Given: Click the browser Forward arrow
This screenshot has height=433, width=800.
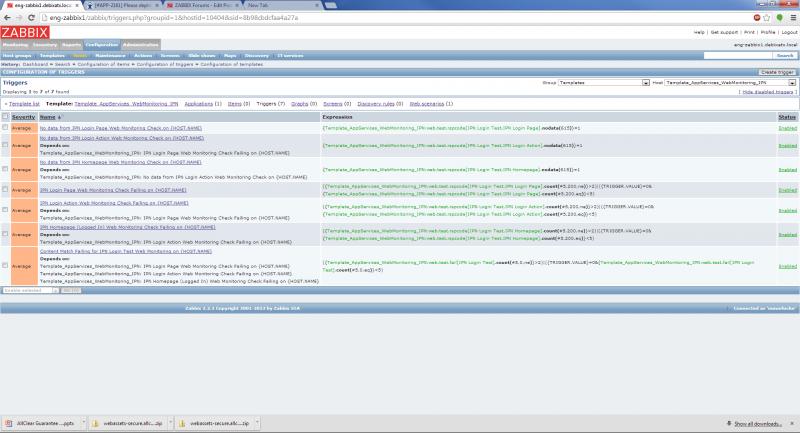Looking at the screenshot, I should pyautogui.click(x=19, y=18).
